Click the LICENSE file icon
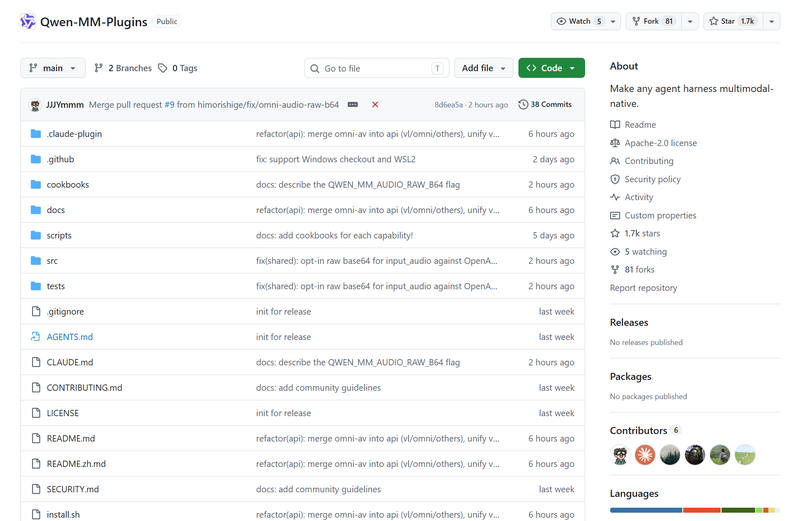 tap(36, 413)
